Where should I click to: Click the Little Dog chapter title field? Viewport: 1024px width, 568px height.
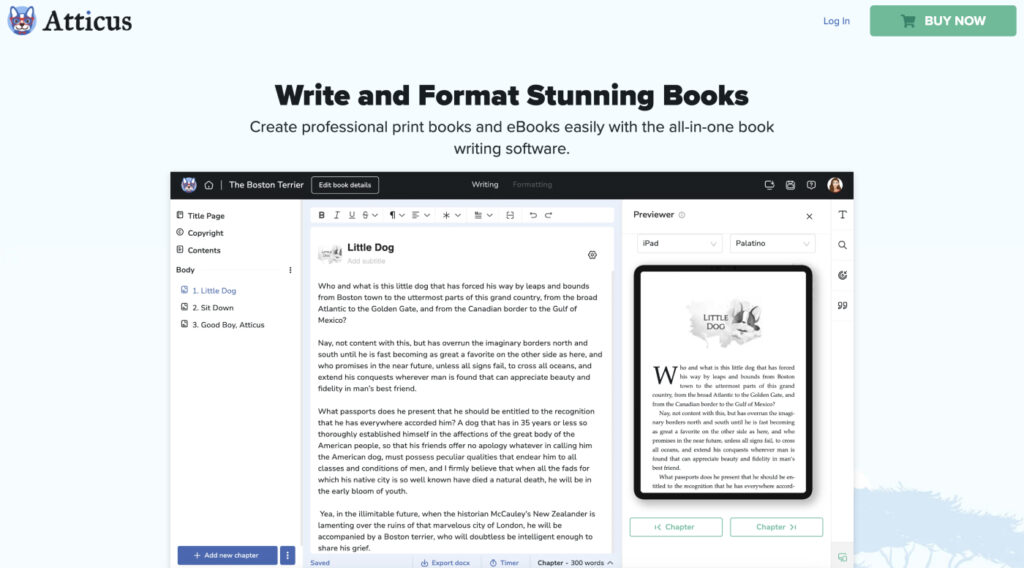pyautogui.click(x=370, y=247)
